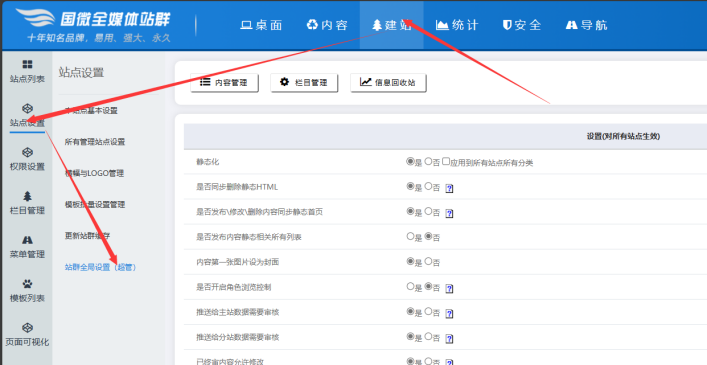Open 所有管理站点设置 submenu item
This screenshot has height=365, width=707.
coord(95,142)
